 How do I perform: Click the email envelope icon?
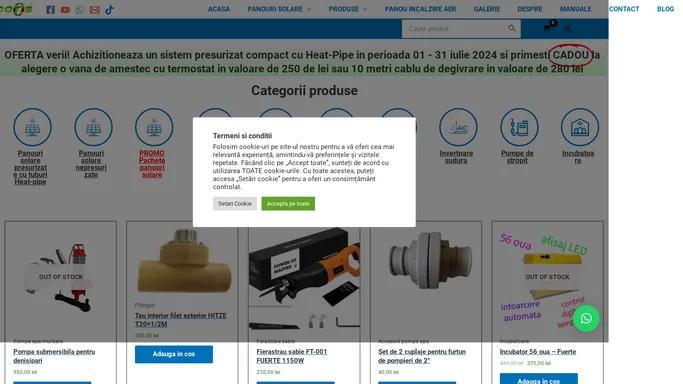(x=95, y=10)
